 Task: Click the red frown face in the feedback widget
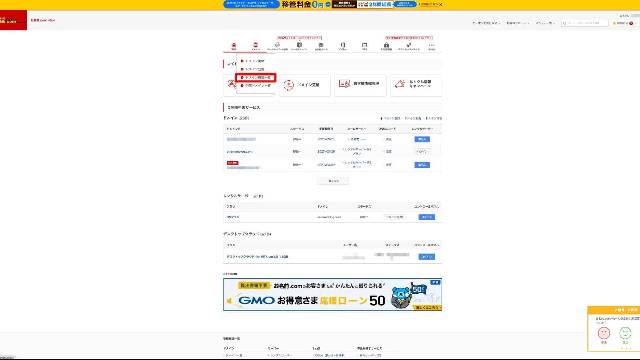(604, 333)
